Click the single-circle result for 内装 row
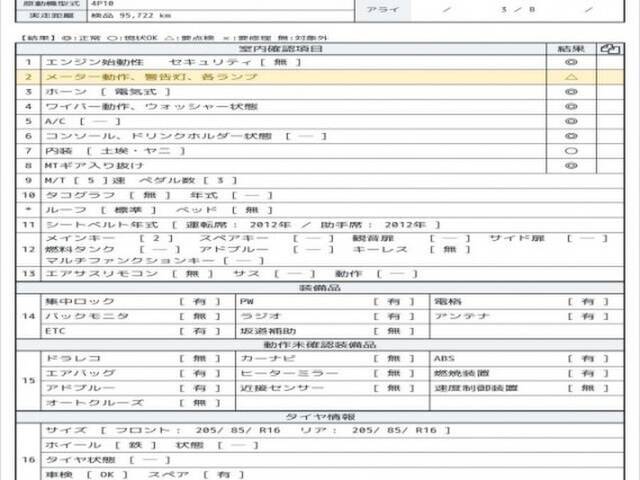This screenshot has width=640, height=480. tap(571, 151)
